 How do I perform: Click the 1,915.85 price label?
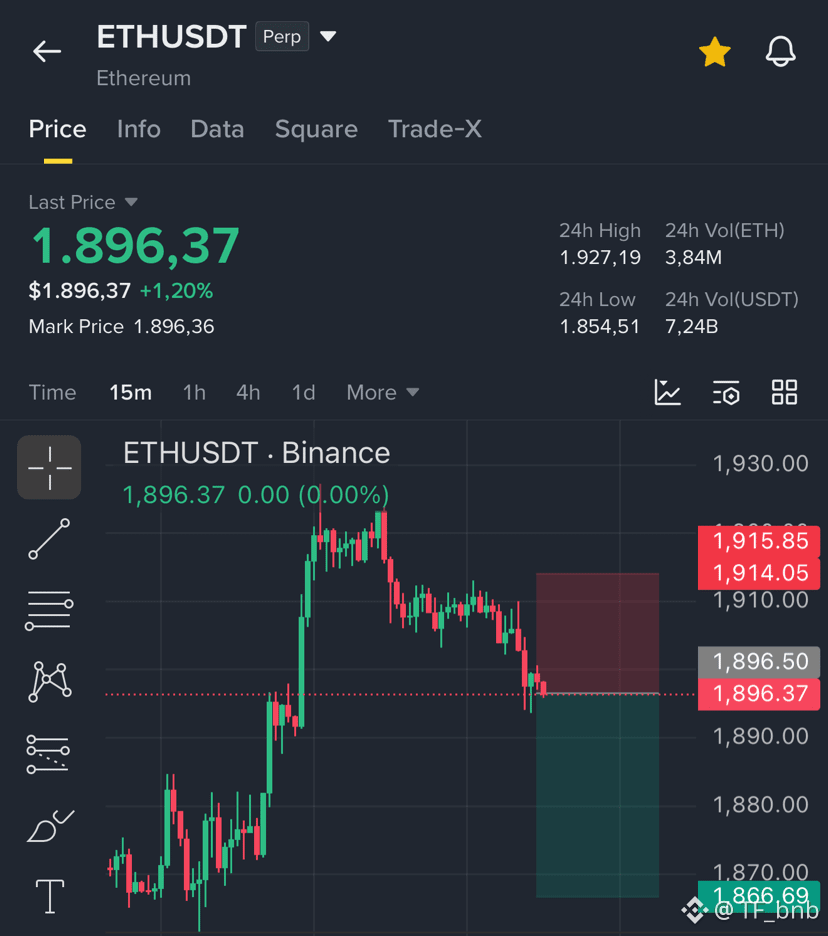(x=759, y=541)
